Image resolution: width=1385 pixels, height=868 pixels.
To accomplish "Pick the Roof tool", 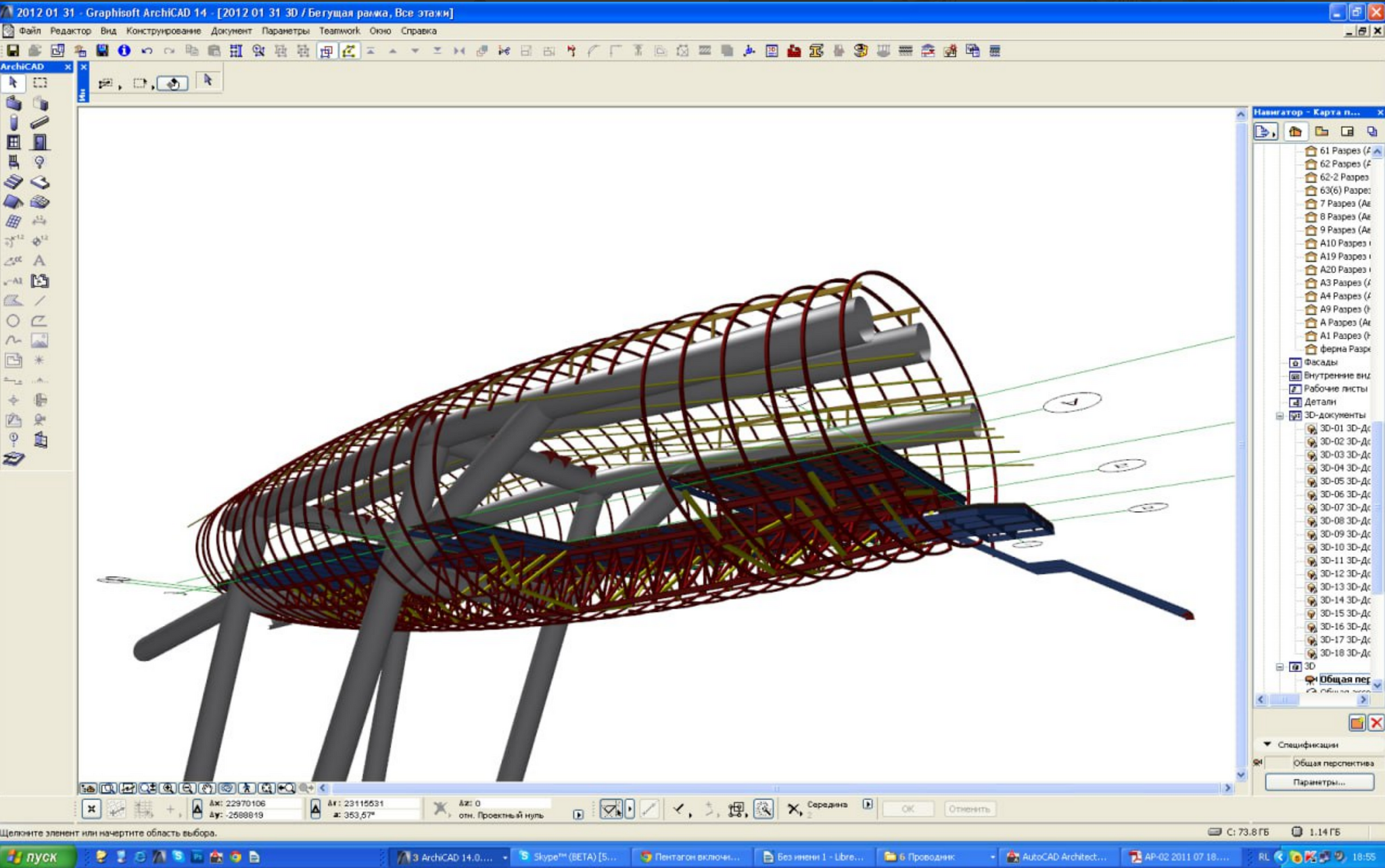I will (x=13, y=201).
